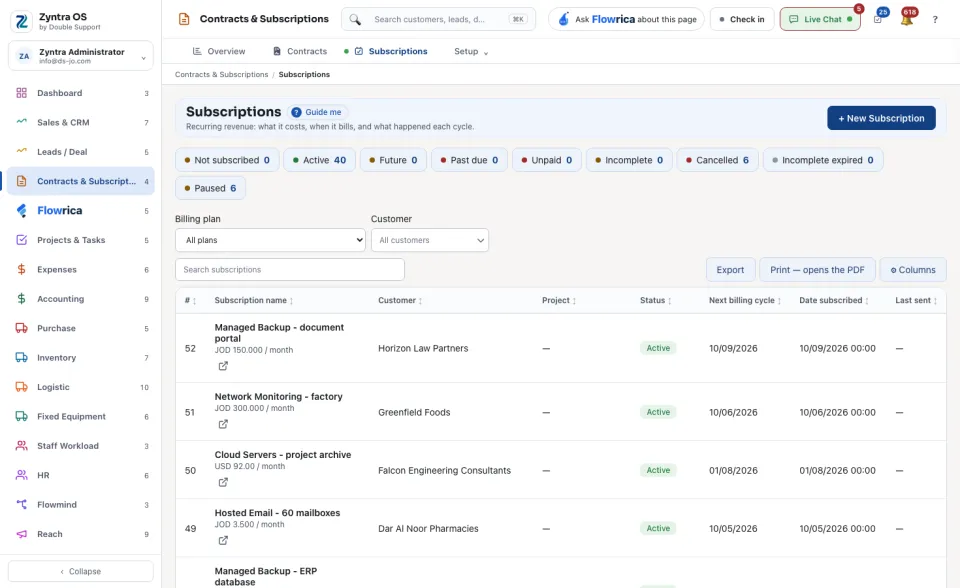This screenshot has height=588, width=960.
Task: Expand the Setup tab menu
Action: tap(471, 51)
